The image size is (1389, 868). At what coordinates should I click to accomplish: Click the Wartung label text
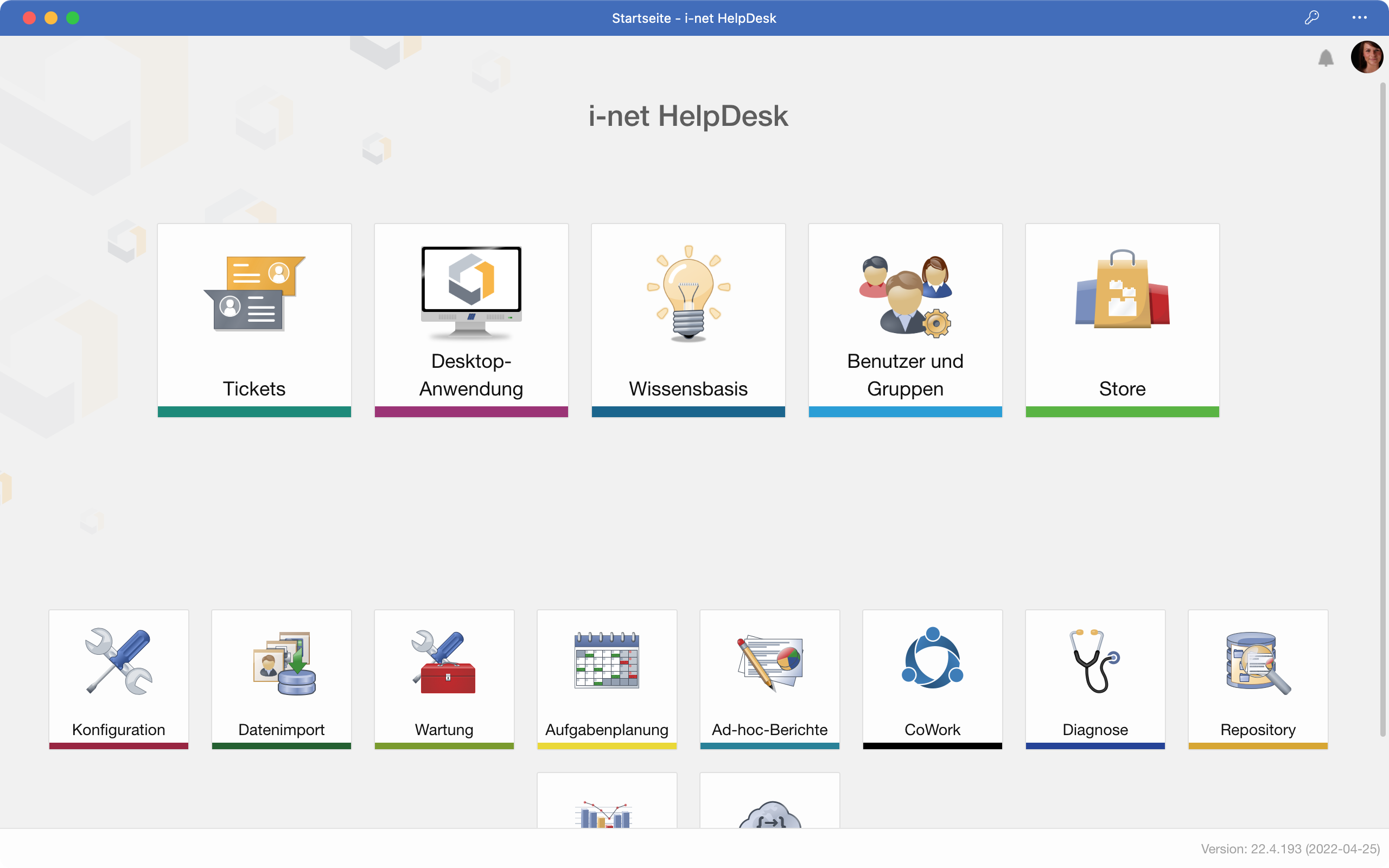(x=444, y=730)
